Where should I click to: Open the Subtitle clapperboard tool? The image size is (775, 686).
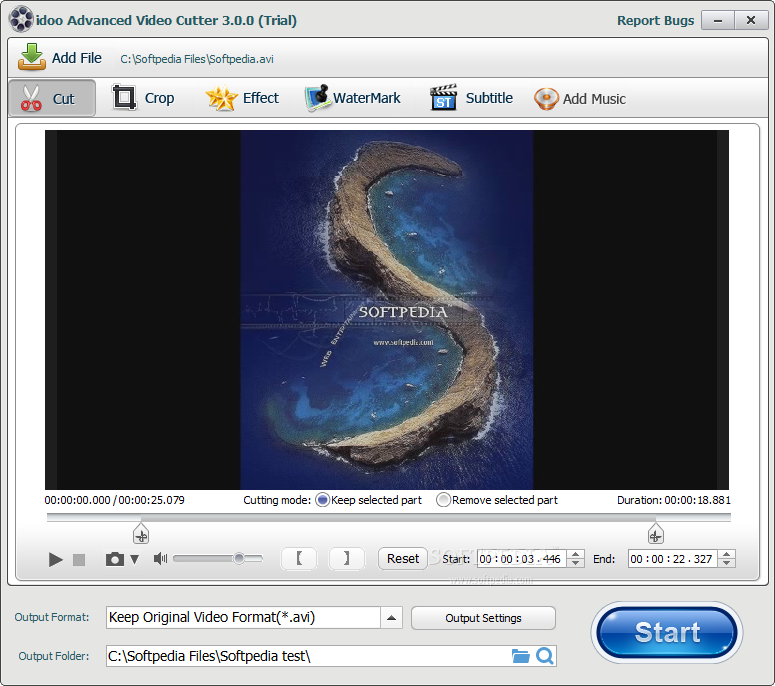[x=472, y=98]
